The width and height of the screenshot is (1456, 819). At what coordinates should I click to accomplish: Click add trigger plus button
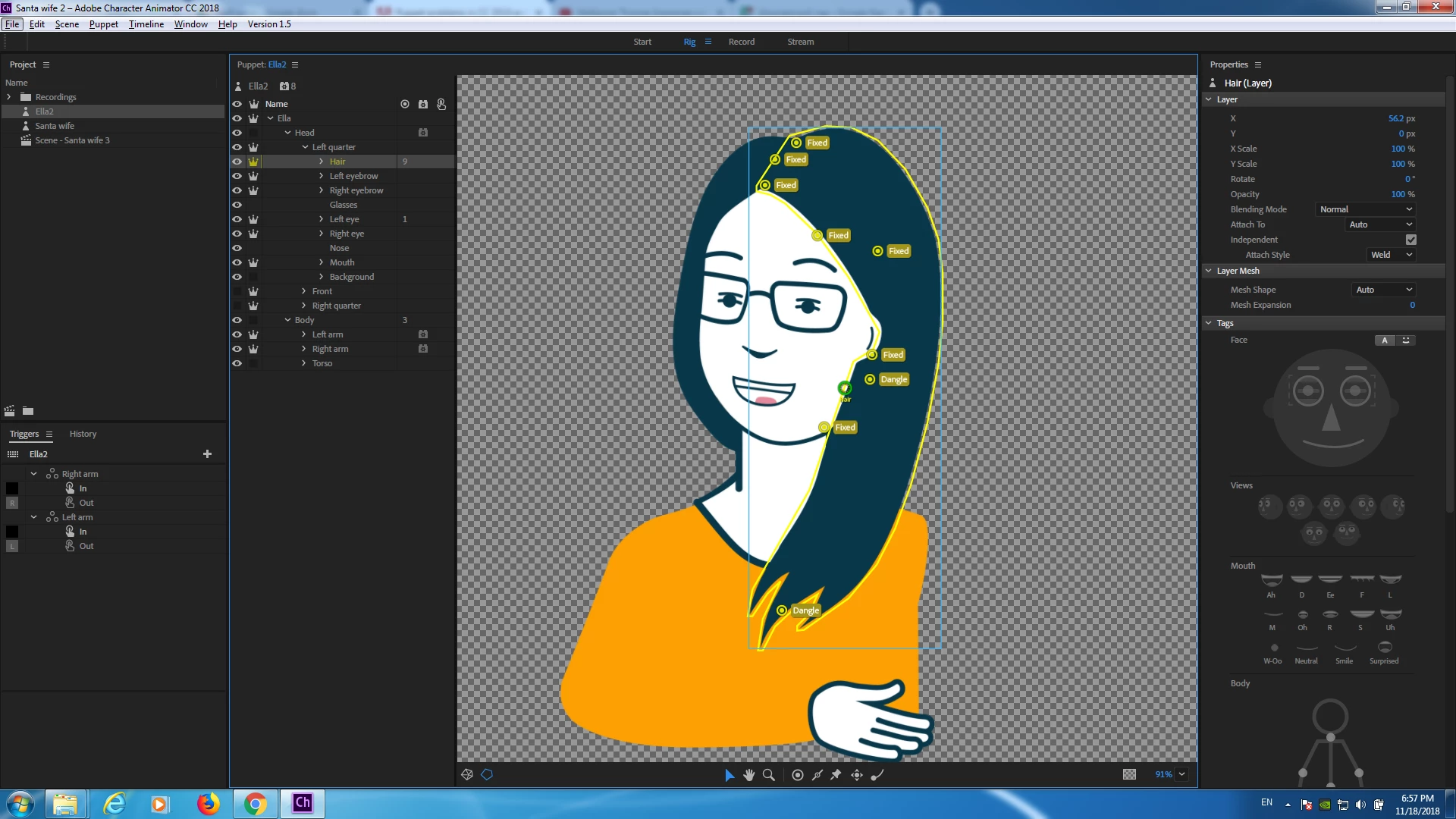coord(207,453)
